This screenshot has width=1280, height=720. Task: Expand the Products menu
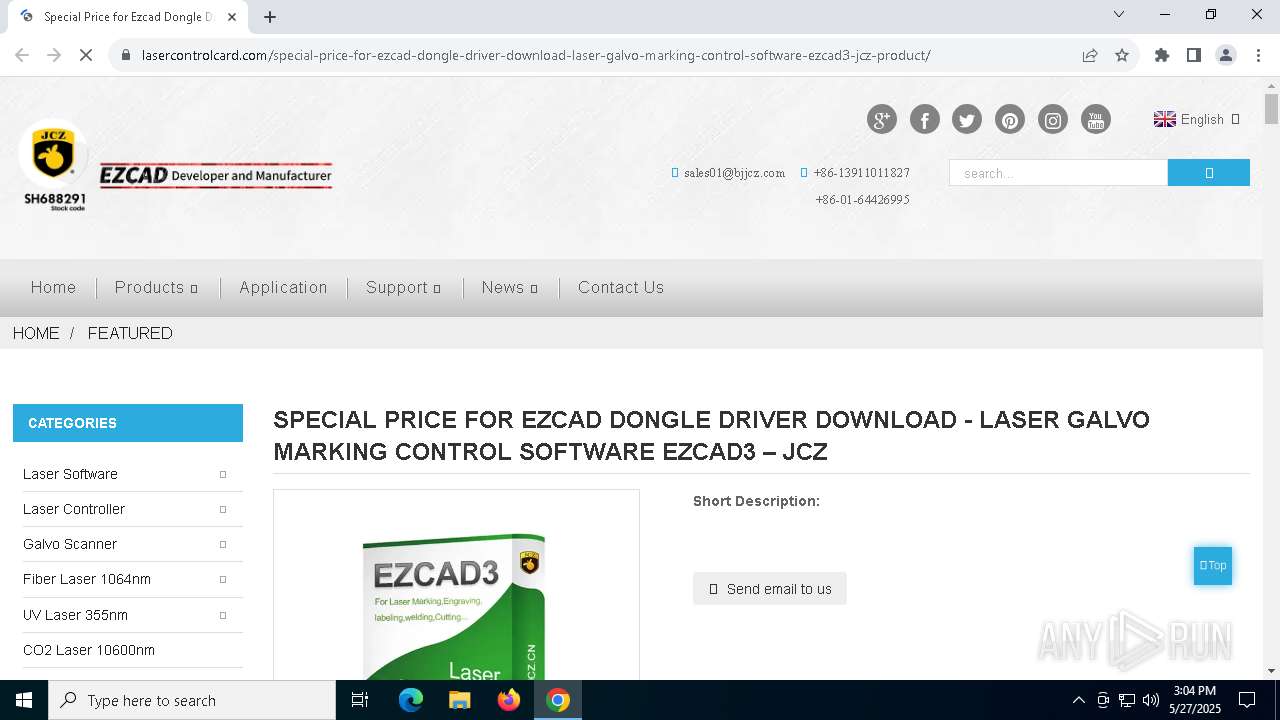tap(156, 287)
